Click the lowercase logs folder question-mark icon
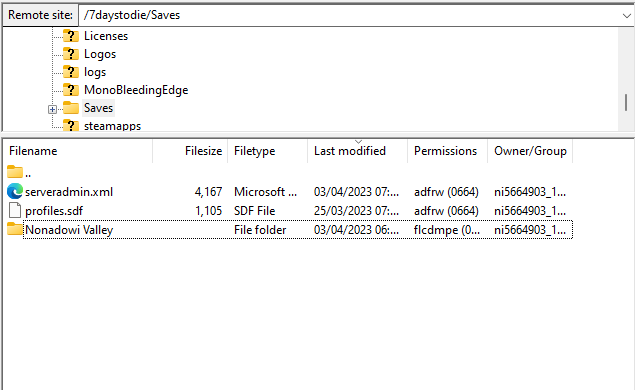Screen dimensions: 635x390 [71, 72]
